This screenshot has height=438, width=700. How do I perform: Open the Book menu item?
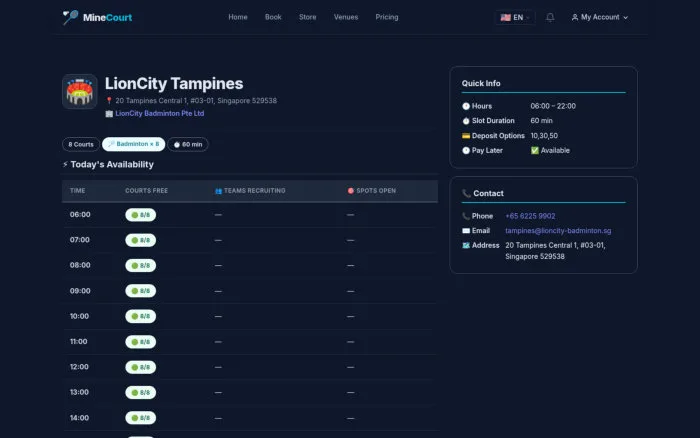tap(273, 17)
